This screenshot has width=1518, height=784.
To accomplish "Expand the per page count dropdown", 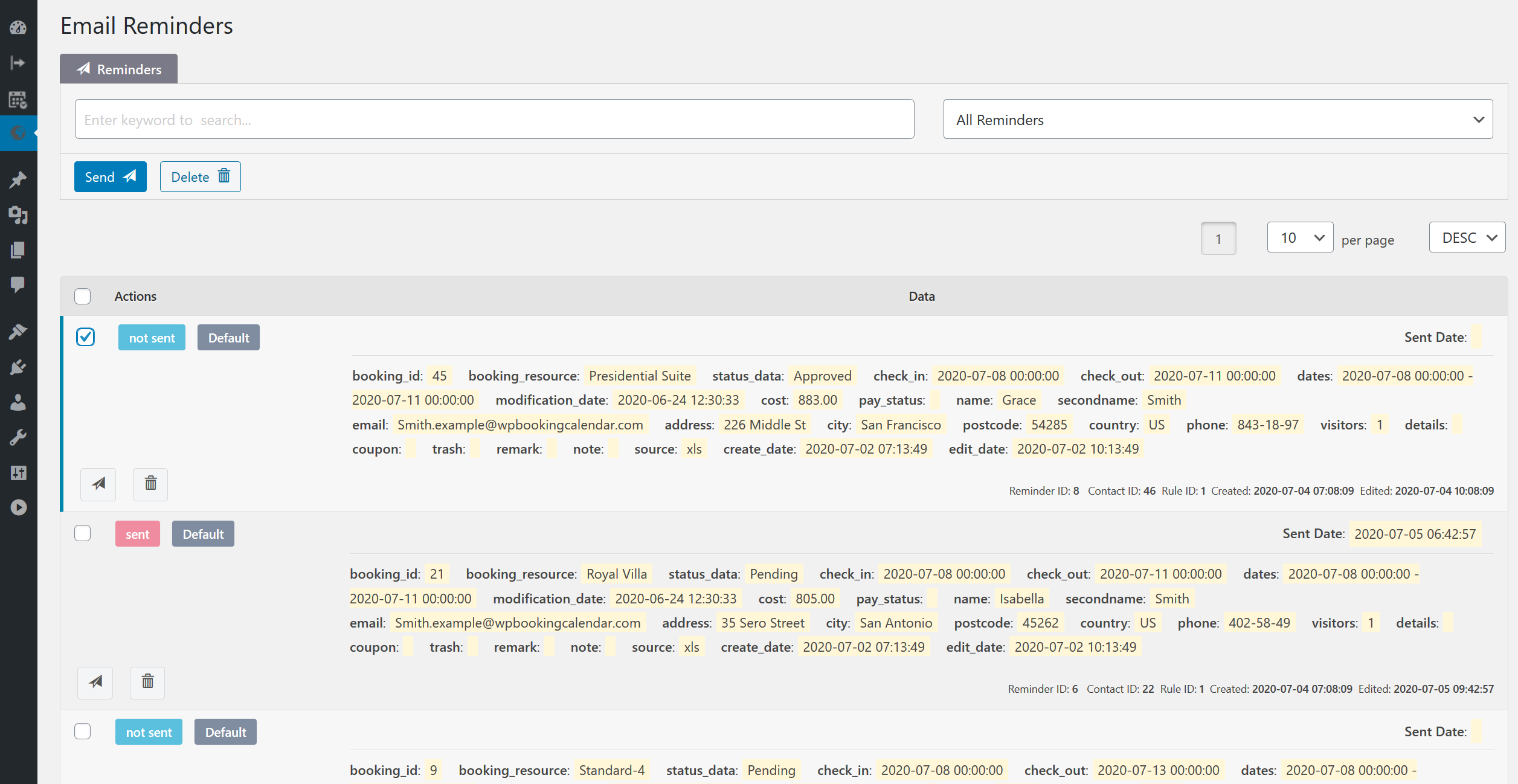I will coord(1299,238).
